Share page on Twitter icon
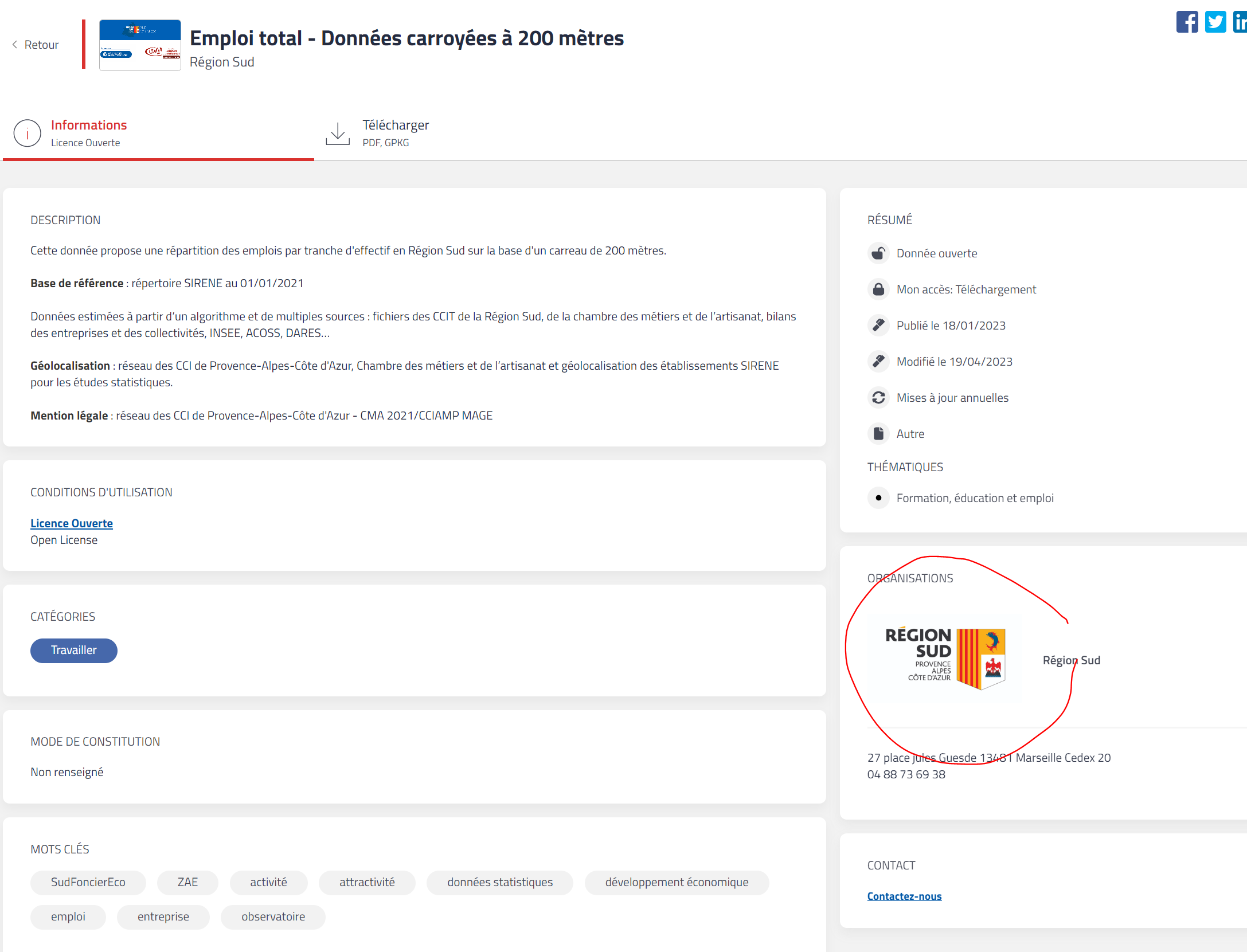 [x=1215, y=22]
